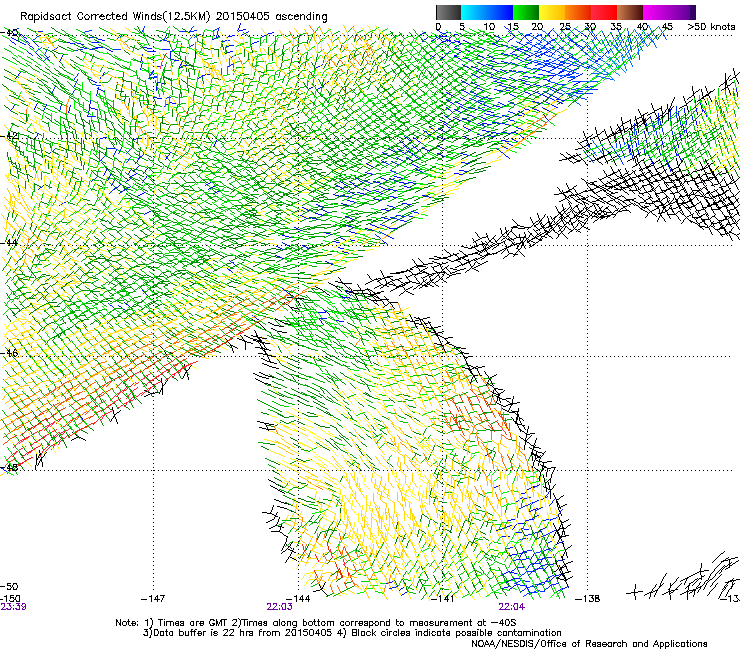Viewport: 740px width, 650px height.
Task: Click the '-46' latitude axis label
Action: pos(9,353)
